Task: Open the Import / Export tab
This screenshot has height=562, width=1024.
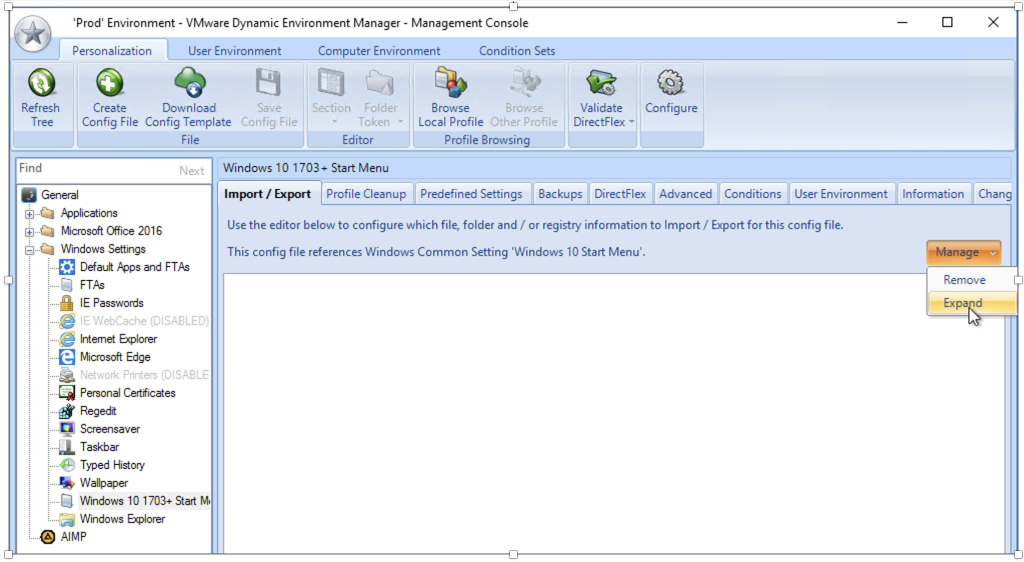Action: click(268, 194)
